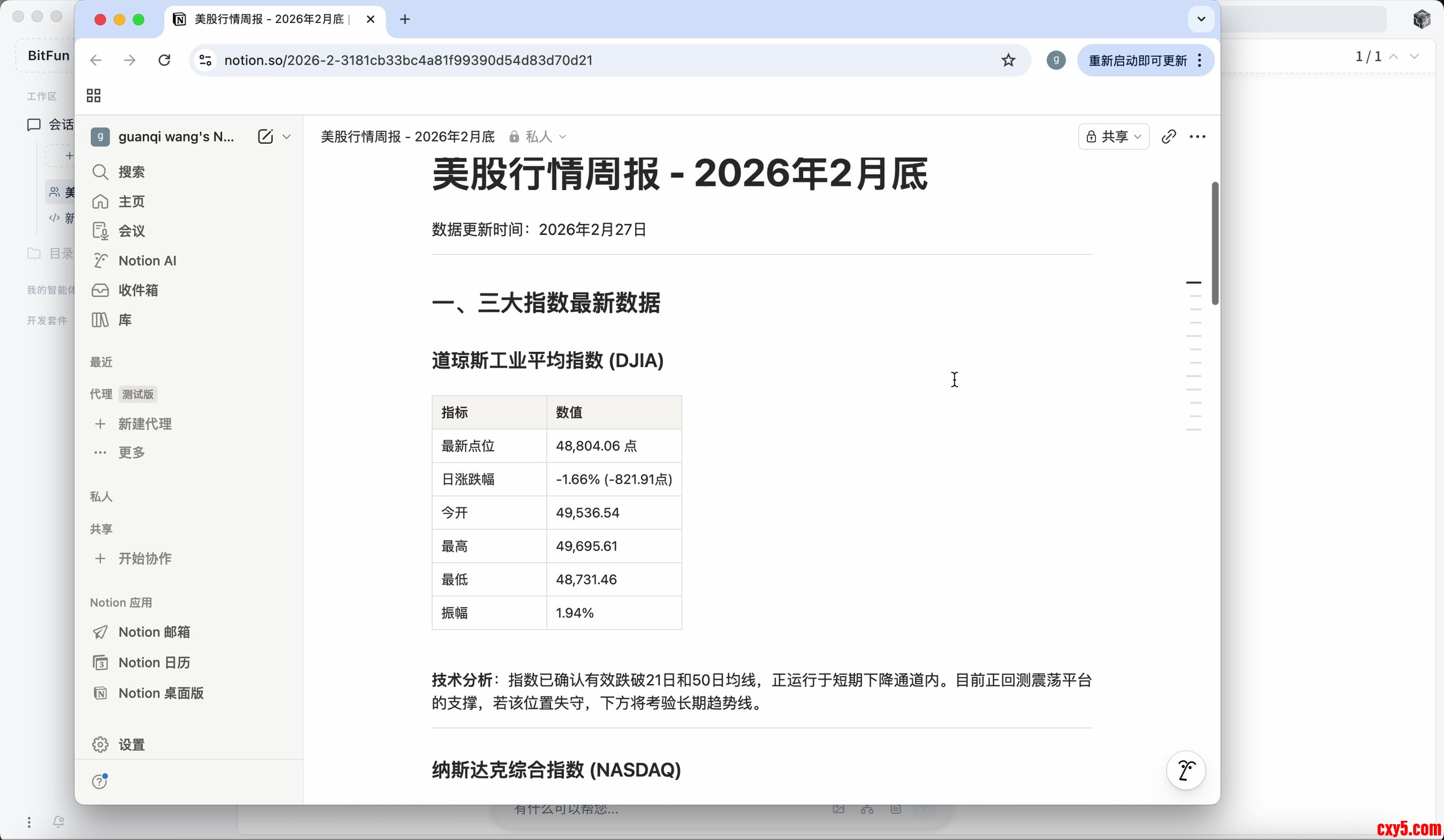Click the page vertical scrollbar thumb
Screen dimensions: 1444x840
[1215, 244]
